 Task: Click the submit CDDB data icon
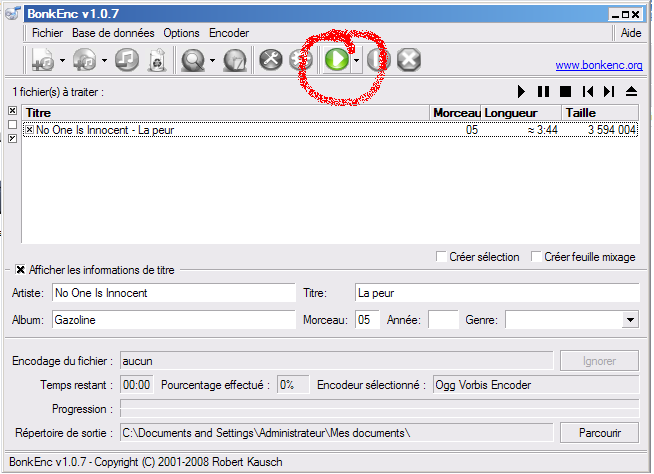coord(235,60)
